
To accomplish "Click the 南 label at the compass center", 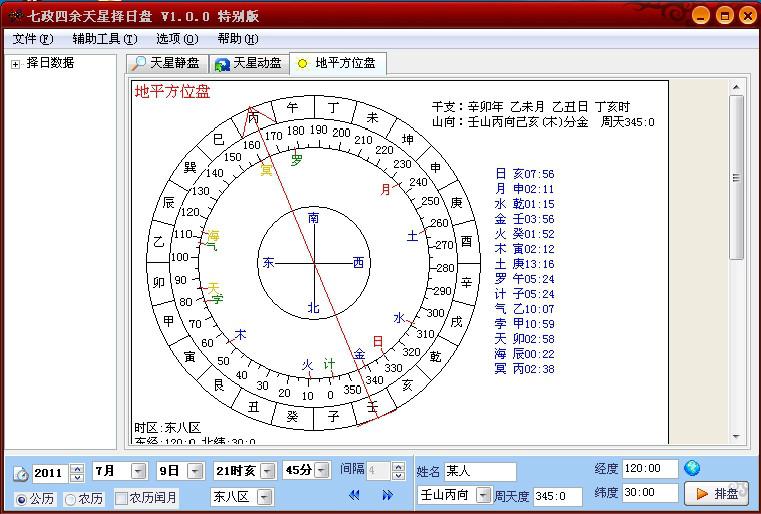I will pyautogui.click(x=314, y=217).
